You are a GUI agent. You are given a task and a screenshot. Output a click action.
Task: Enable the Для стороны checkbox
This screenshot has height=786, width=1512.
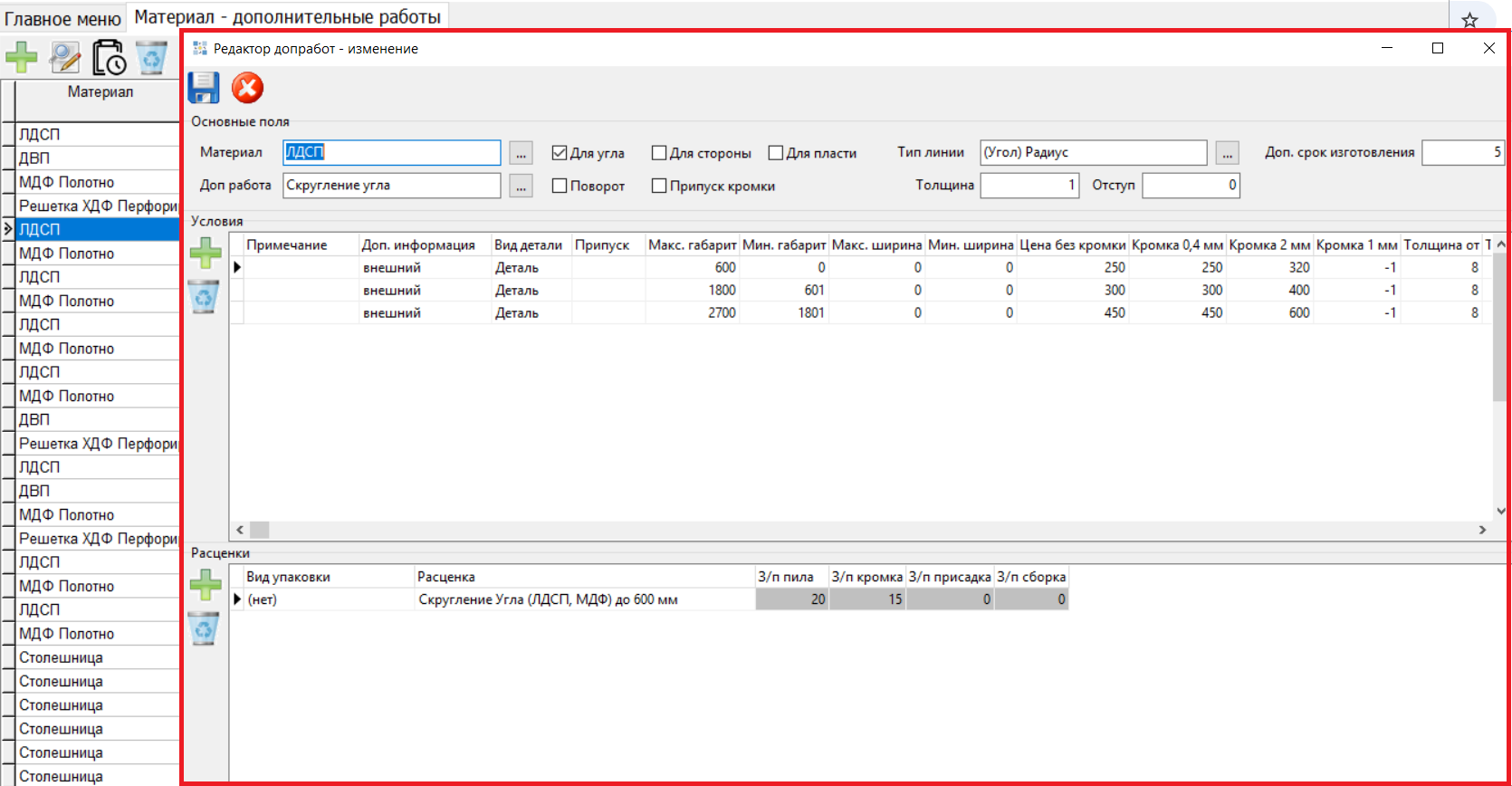(659, 153)
